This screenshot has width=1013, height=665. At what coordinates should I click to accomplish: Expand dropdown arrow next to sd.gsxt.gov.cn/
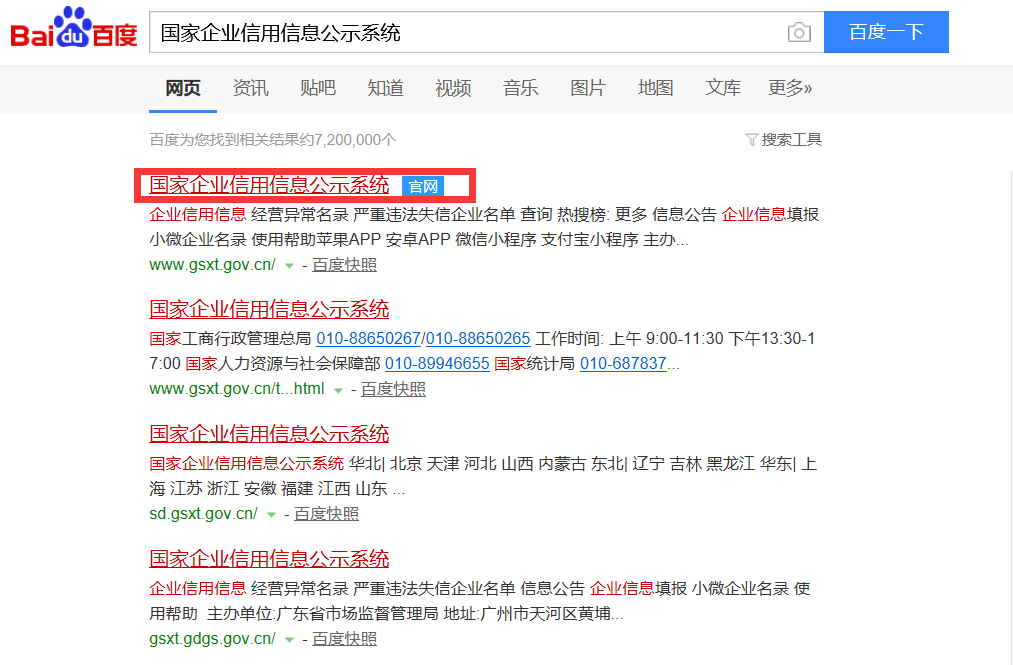coord(271,515)
